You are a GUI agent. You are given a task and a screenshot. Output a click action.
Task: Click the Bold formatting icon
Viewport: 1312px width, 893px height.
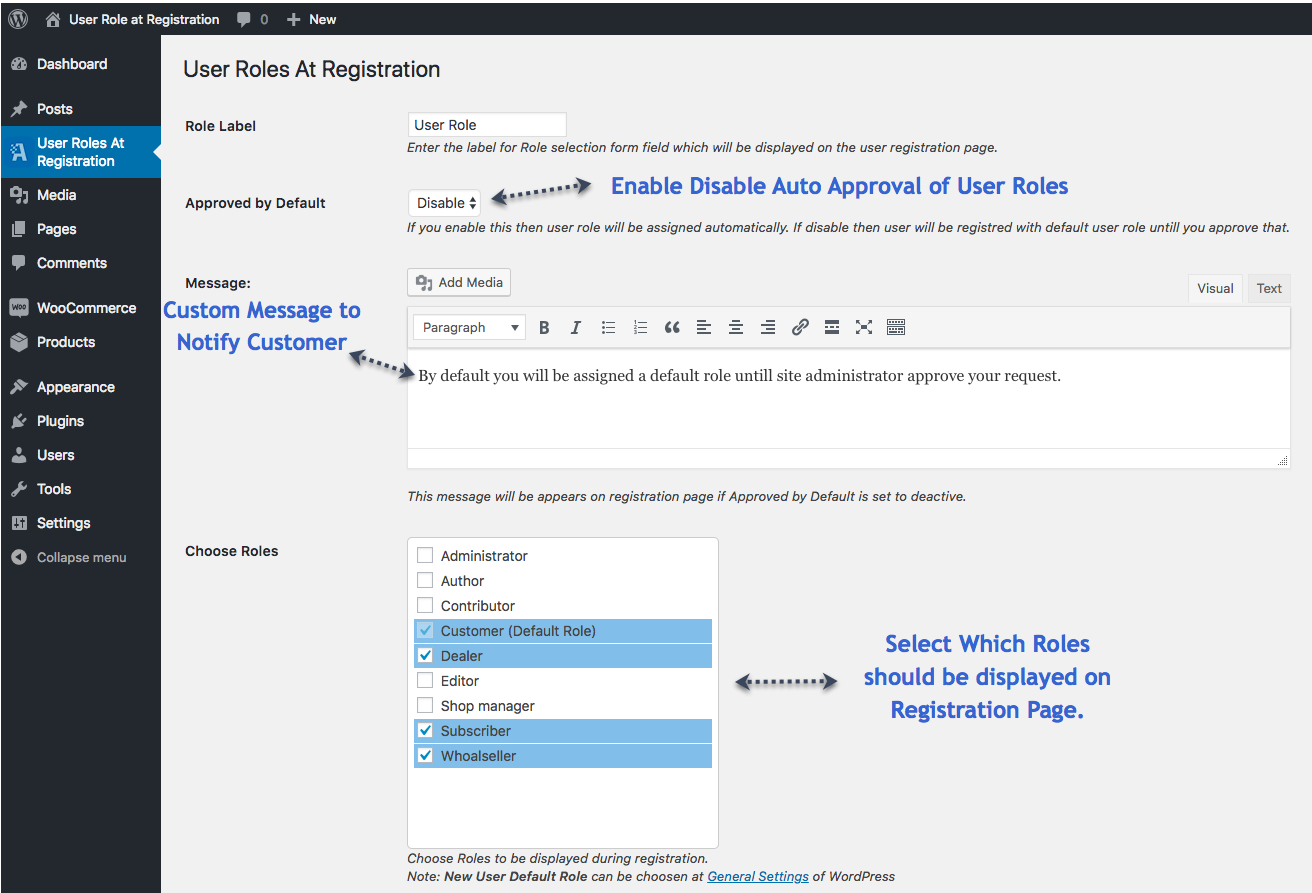[545, 327]
